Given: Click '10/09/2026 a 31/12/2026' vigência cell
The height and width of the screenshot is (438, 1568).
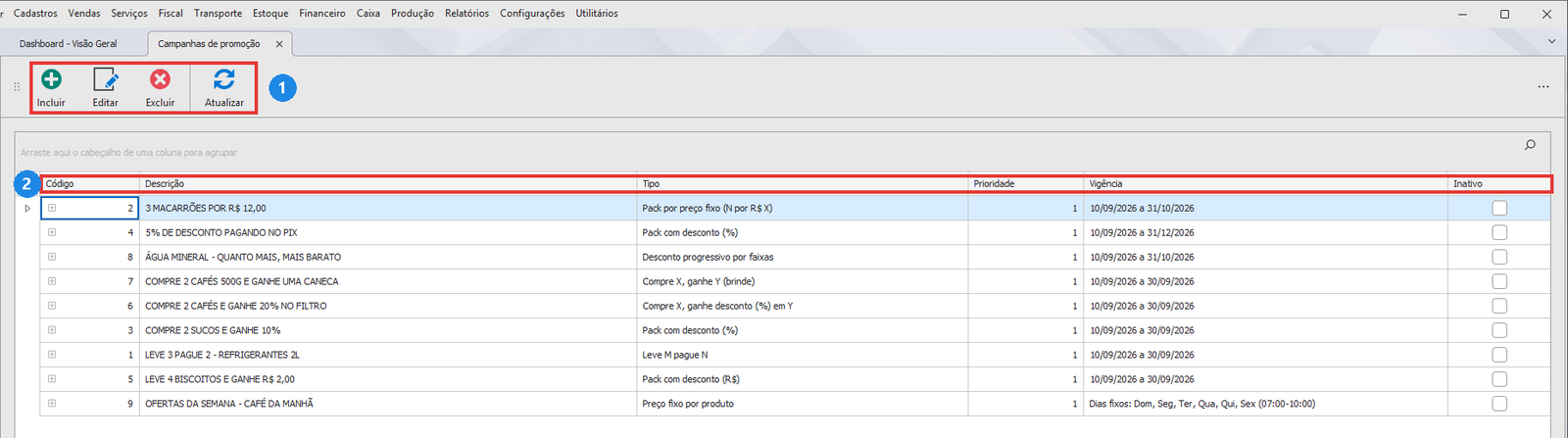Looking at the screenshot, I should (x=1266, y=232).
